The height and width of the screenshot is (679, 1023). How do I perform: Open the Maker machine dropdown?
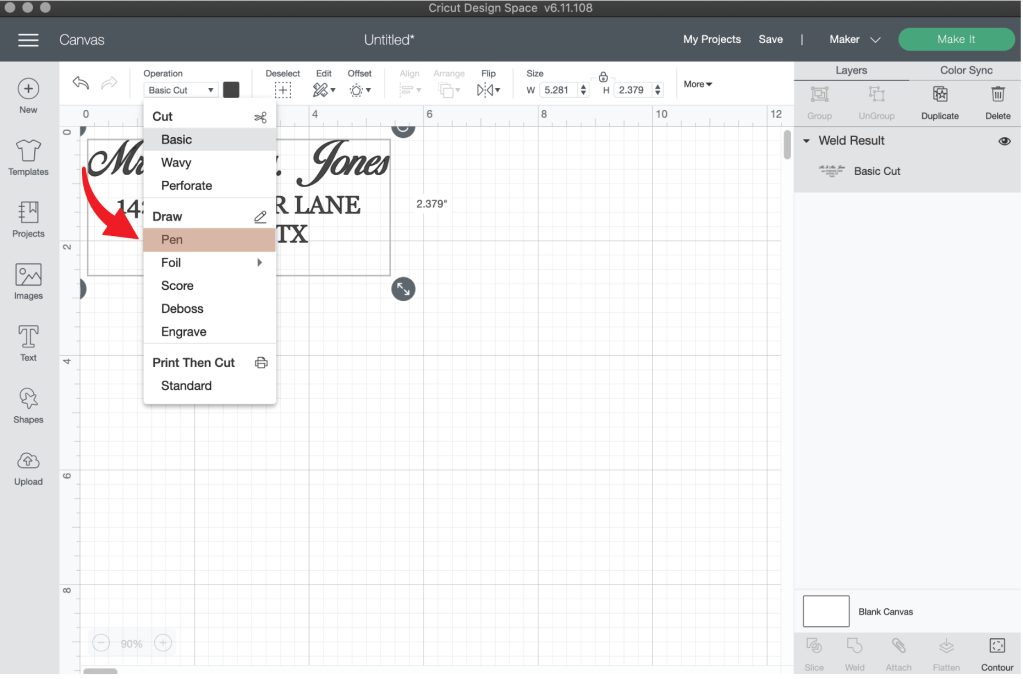click(854, 40)
